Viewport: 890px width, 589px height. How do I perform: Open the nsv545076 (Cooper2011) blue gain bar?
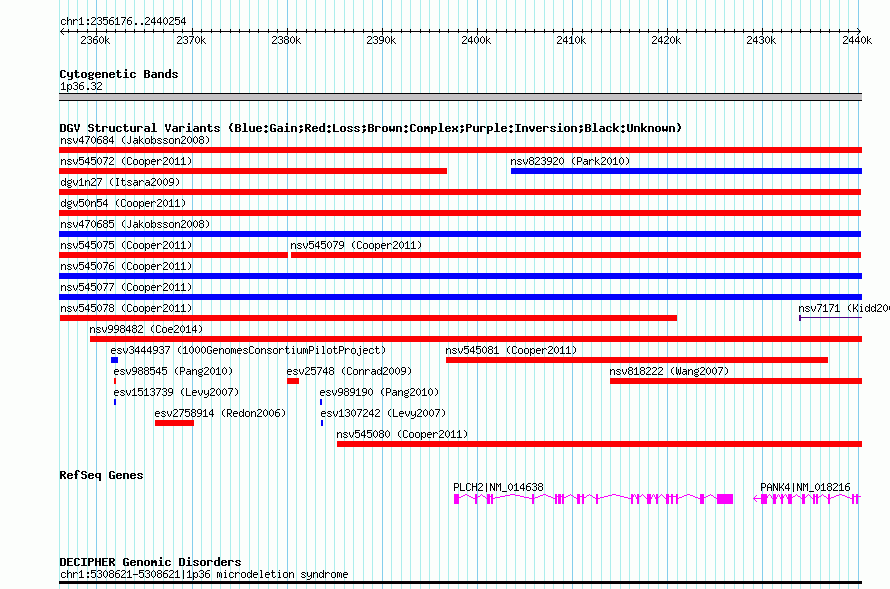pyautogui.click(x=460, y=276)
